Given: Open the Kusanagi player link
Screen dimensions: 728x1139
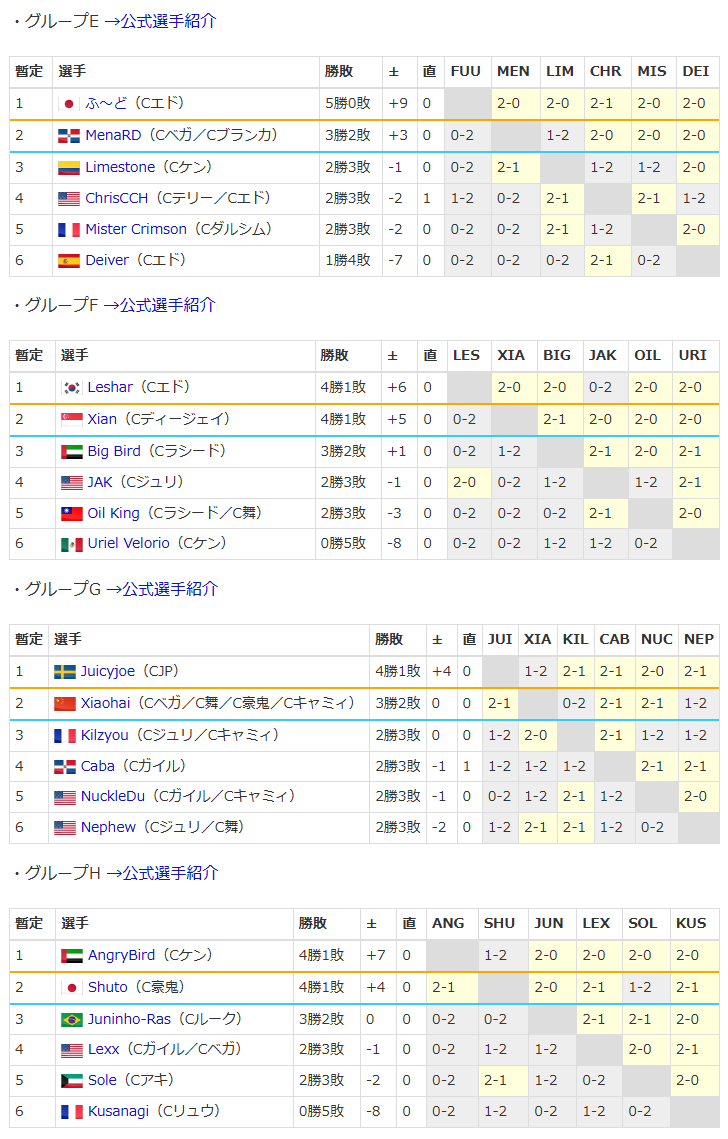Looking at the screenshot, I should tap(118, 1111).
